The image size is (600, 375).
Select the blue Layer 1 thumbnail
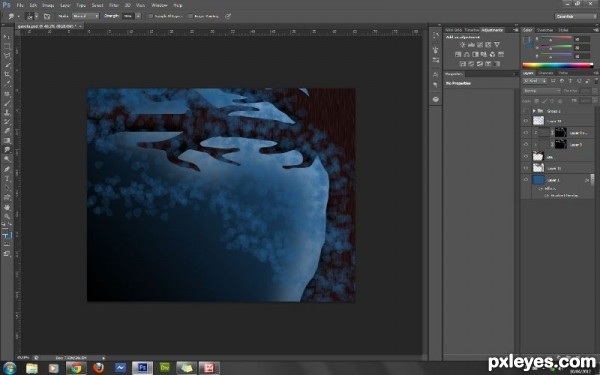pos(538,180)
